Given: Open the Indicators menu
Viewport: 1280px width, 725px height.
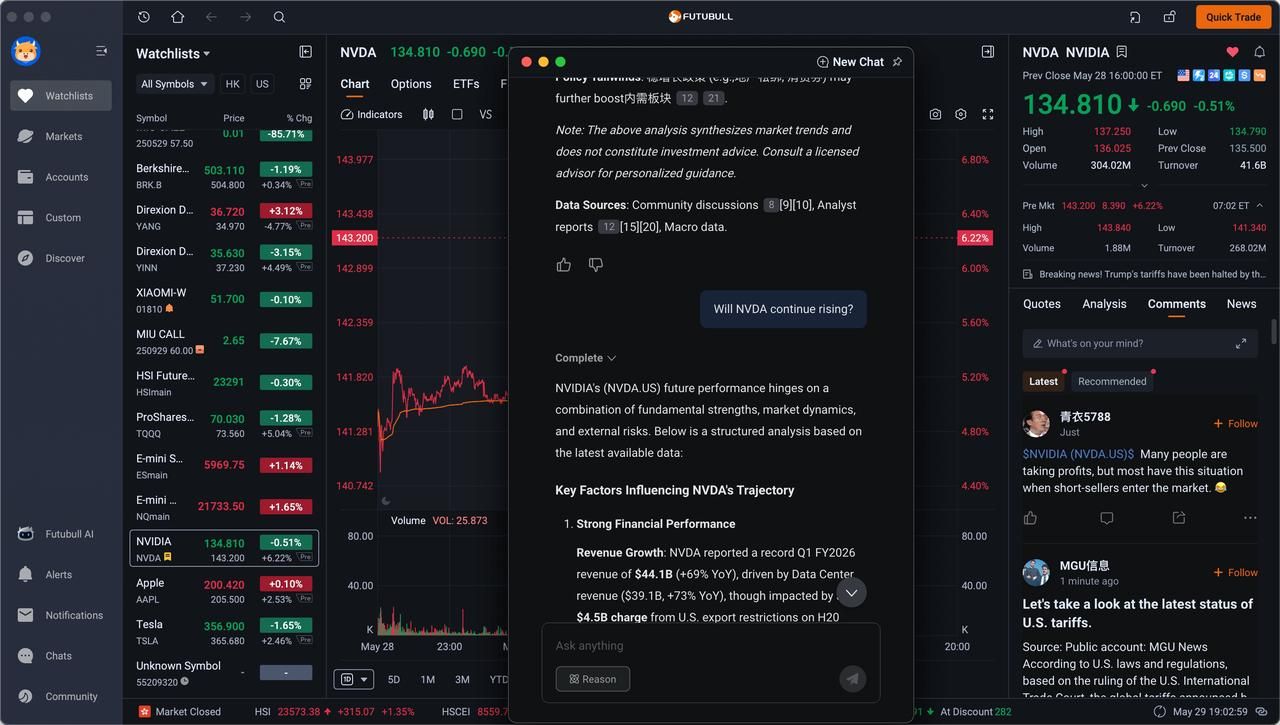Looking at the screenshot, I should tap(371, 114).
